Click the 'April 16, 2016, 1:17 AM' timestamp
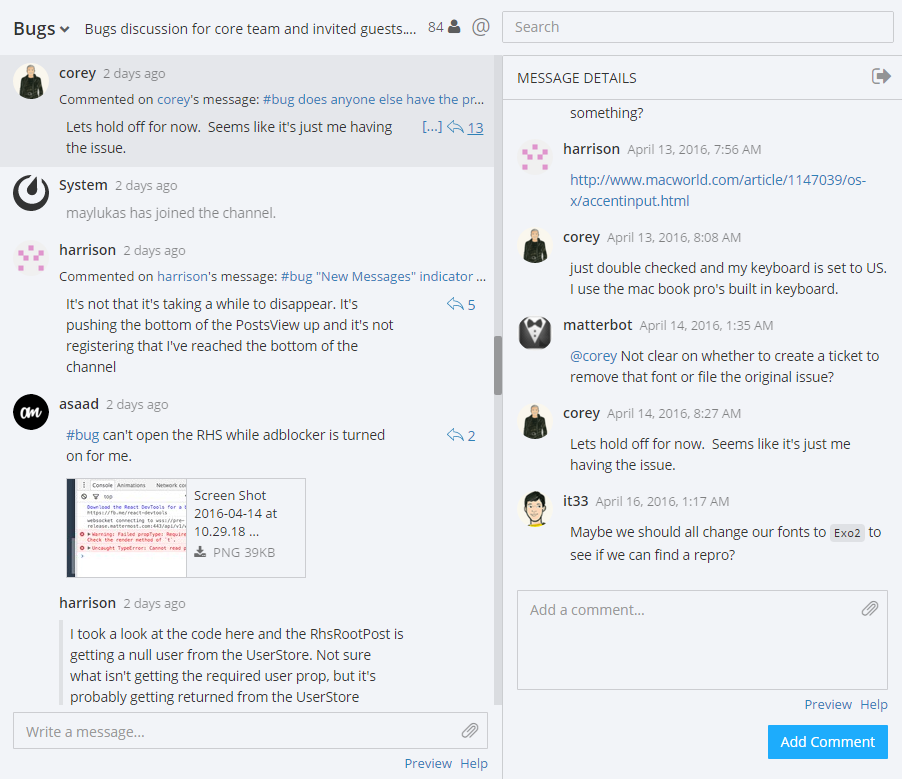 click(x=662, y=502)
